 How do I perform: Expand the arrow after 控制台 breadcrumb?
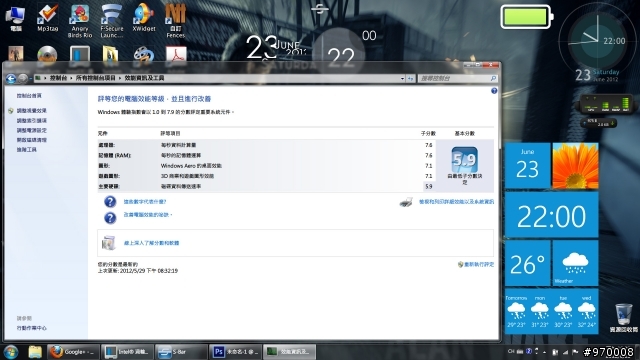point(71,78)
